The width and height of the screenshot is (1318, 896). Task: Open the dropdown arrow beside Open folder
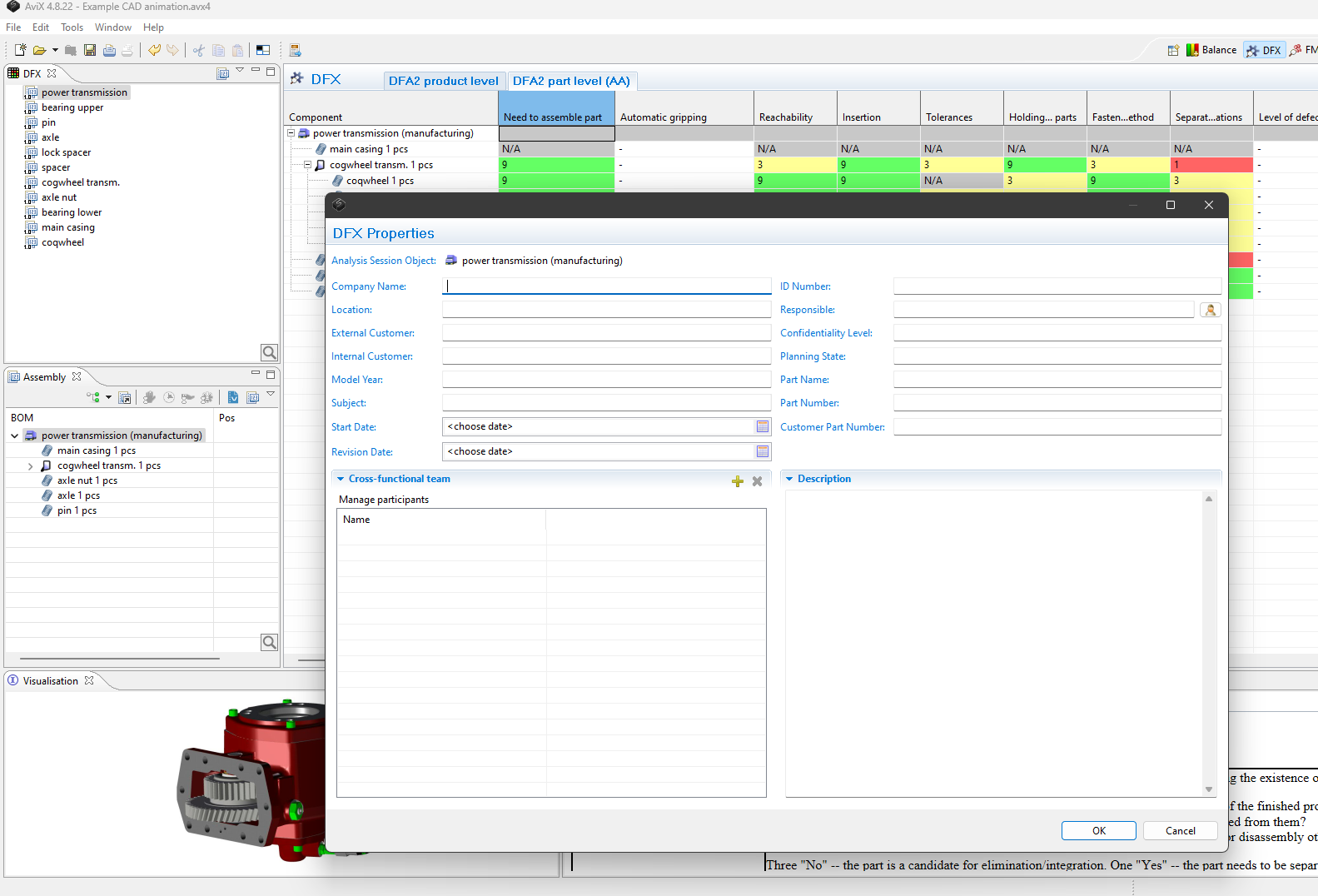[55, 51]
